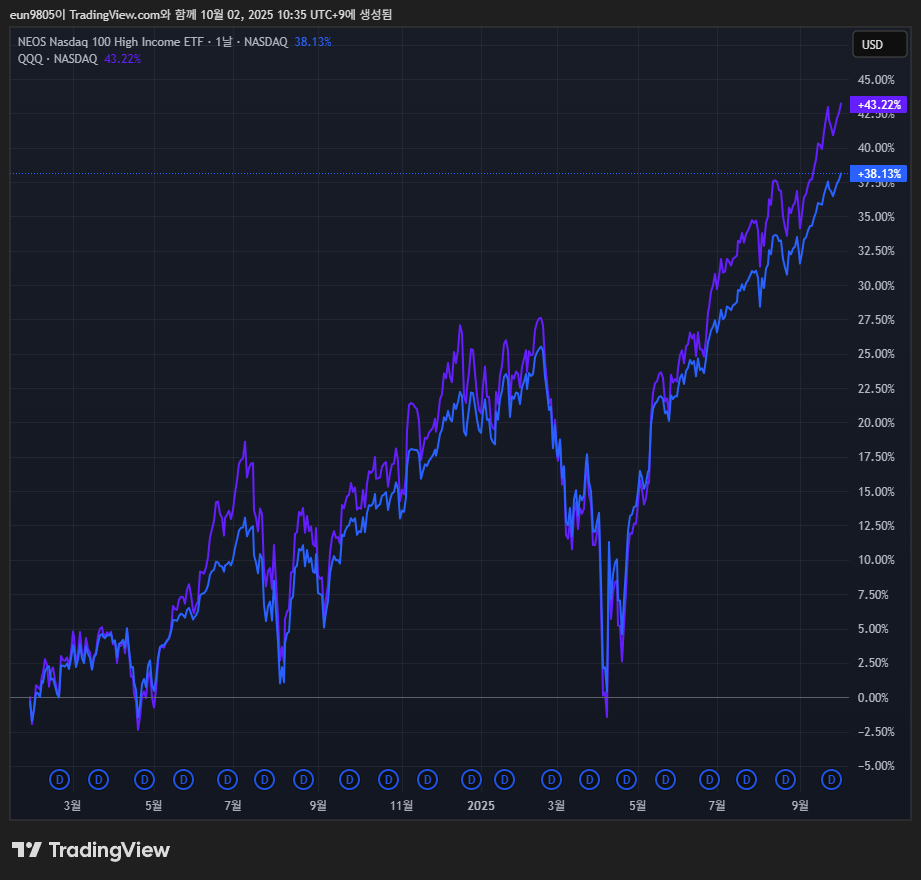Click the 2025 time axis label

point(480,806)
